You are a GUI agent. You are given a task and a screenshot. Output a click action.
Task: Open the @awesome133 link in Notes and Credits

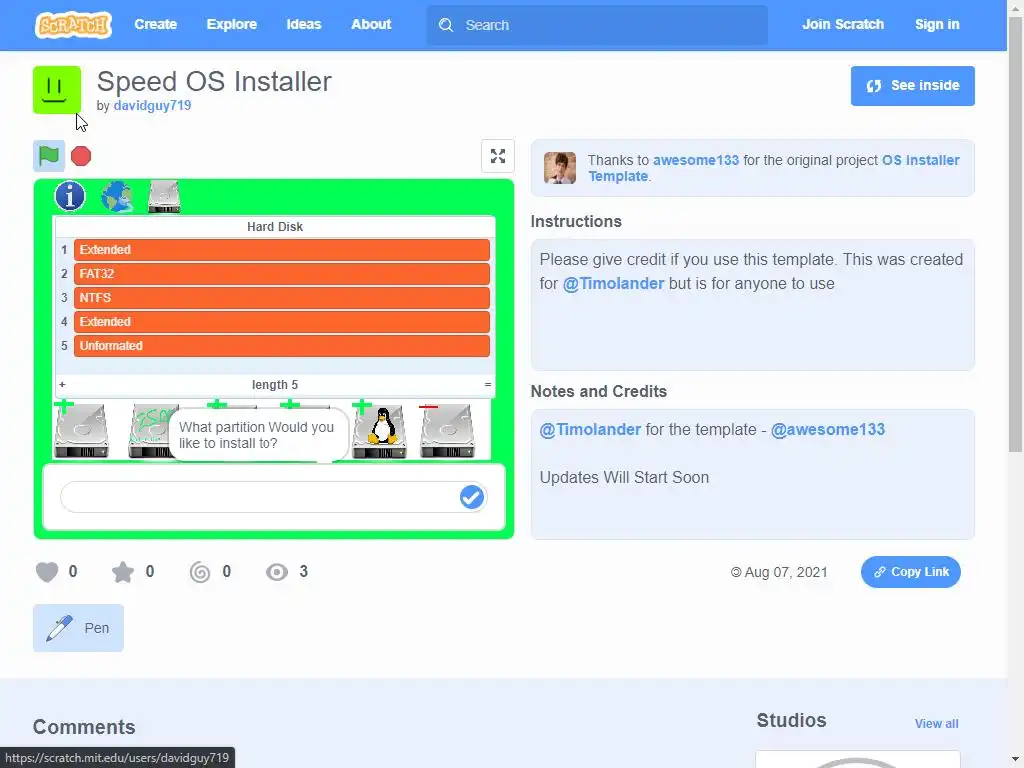pos(827,429)
